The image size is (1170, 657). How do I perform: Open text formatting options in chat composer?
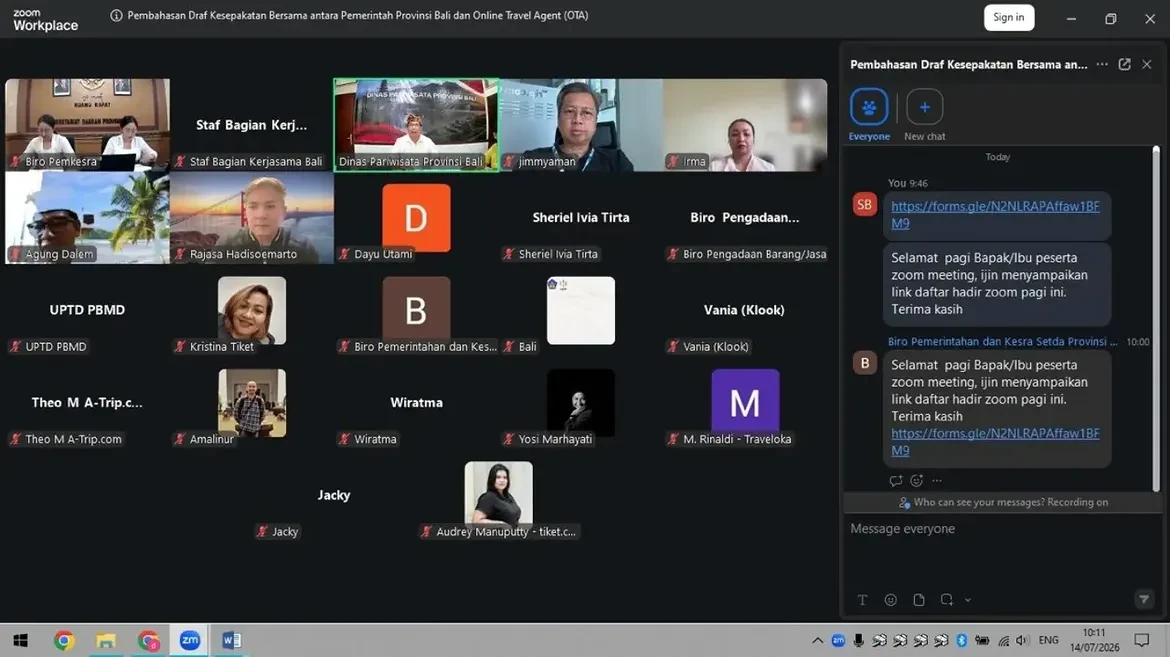pyautogui.click(x=863, y=600)
